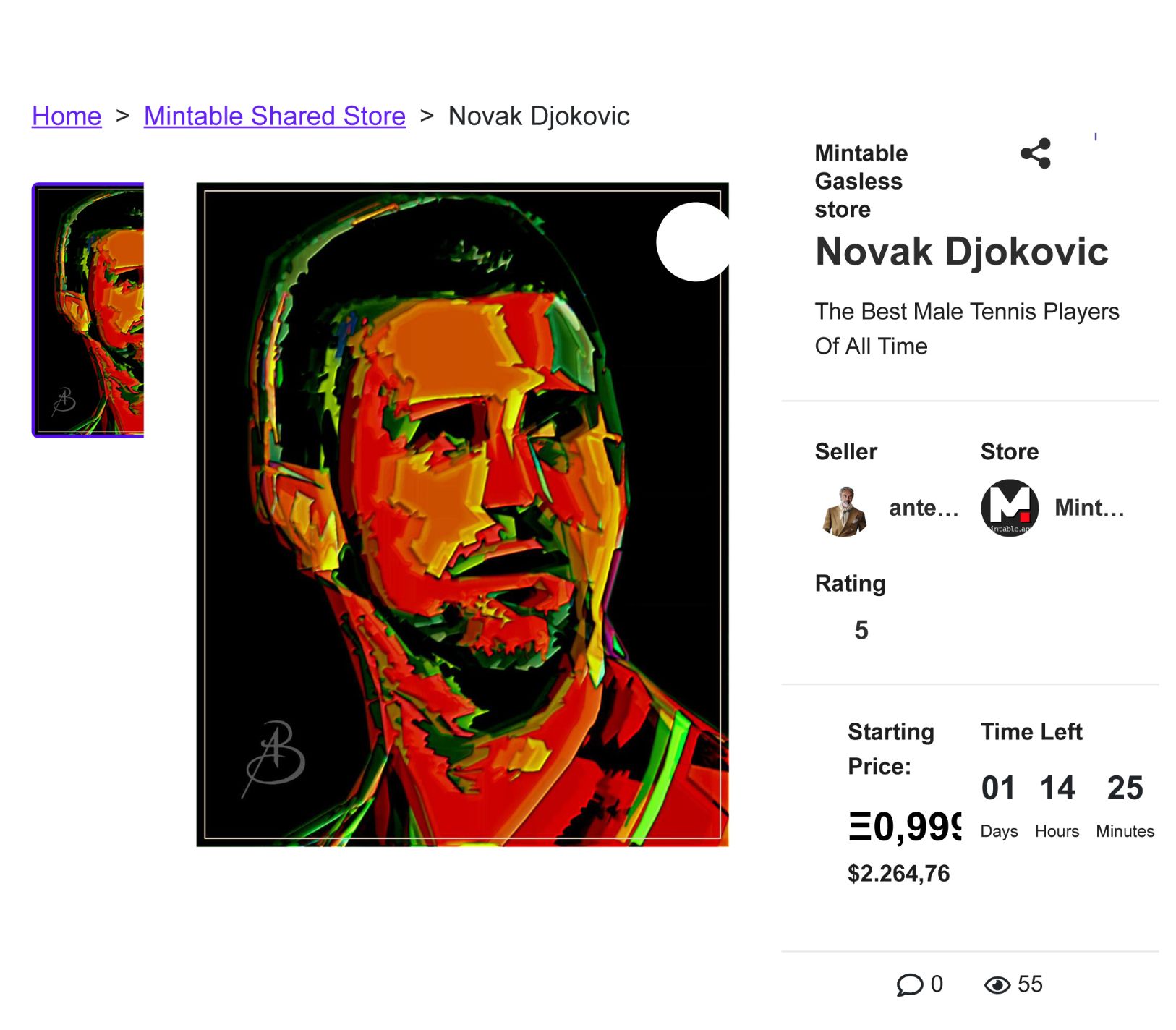
Task: Open the Mintable Shared Store breadcrumb link
Action: [x=274, y=116]
